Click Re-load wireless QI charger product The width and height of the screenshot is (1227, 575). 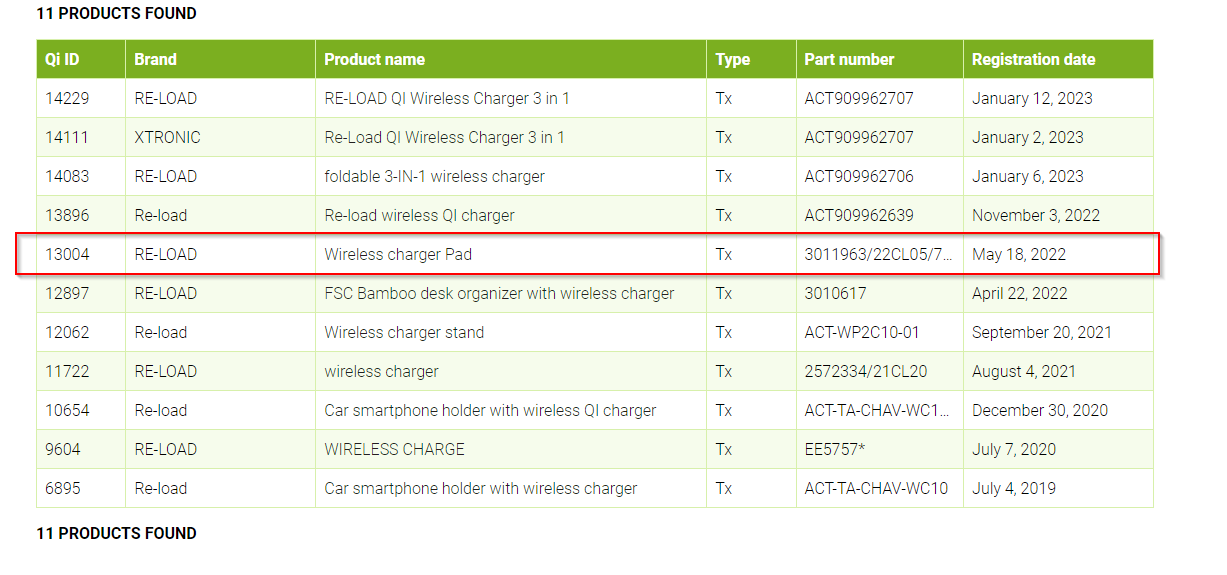419,216
